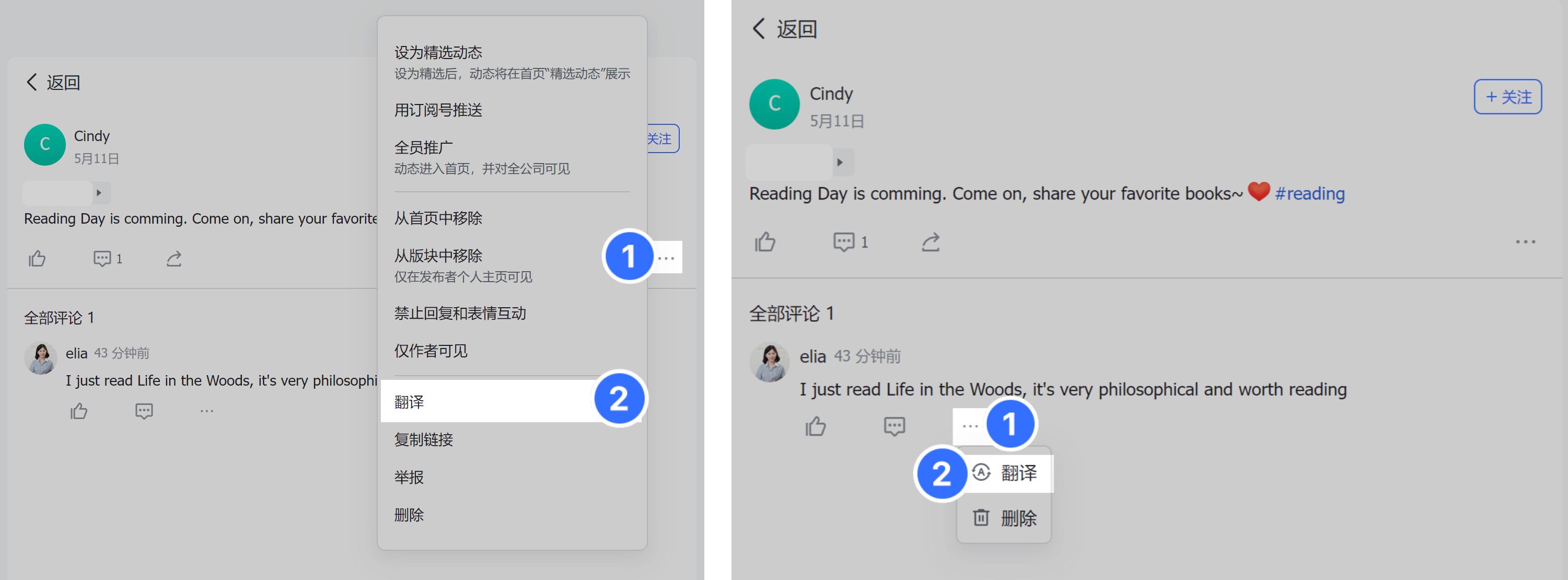Like Cindy's post in the right panel
Screen dimensions: 1568x580
(x=764, y=241)
